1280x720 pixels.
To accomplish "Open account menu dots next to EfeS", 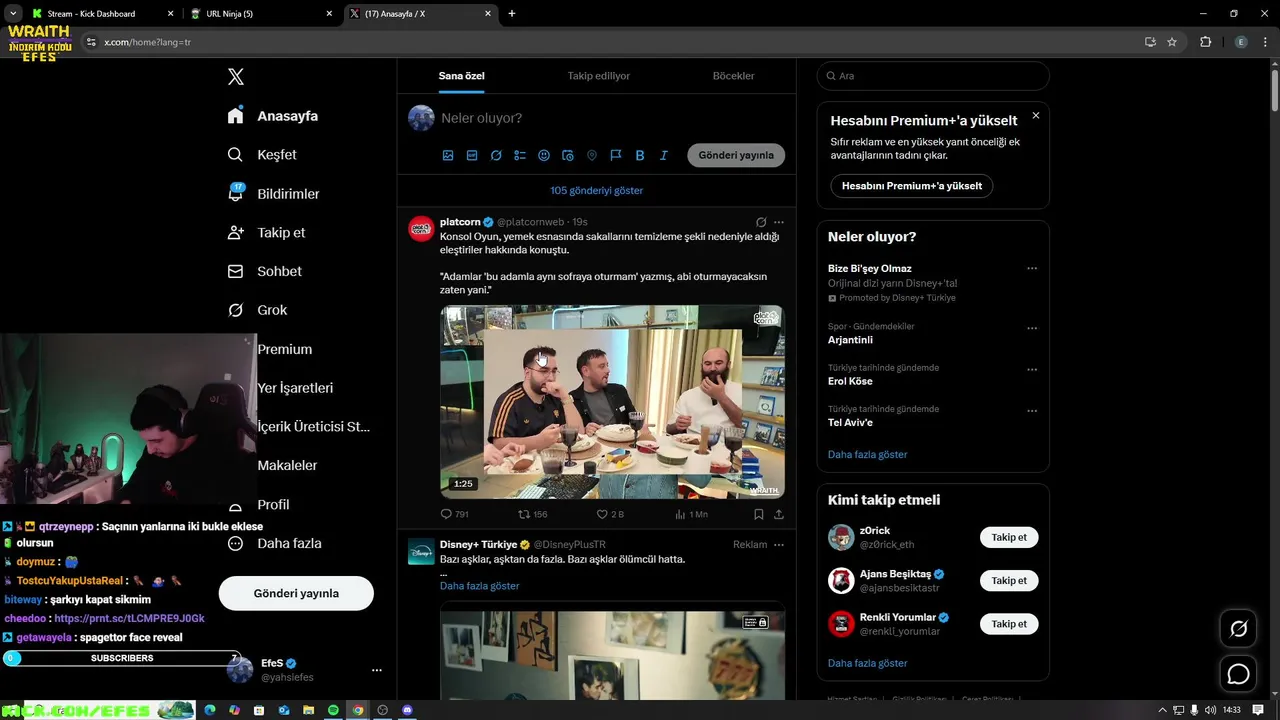I will coord(377,670).
